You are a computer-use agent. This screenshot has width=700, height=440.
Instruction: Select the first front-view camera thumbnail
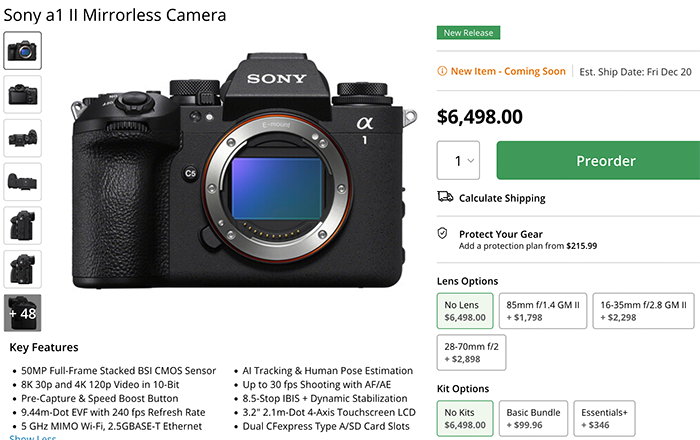click(23, 50)
